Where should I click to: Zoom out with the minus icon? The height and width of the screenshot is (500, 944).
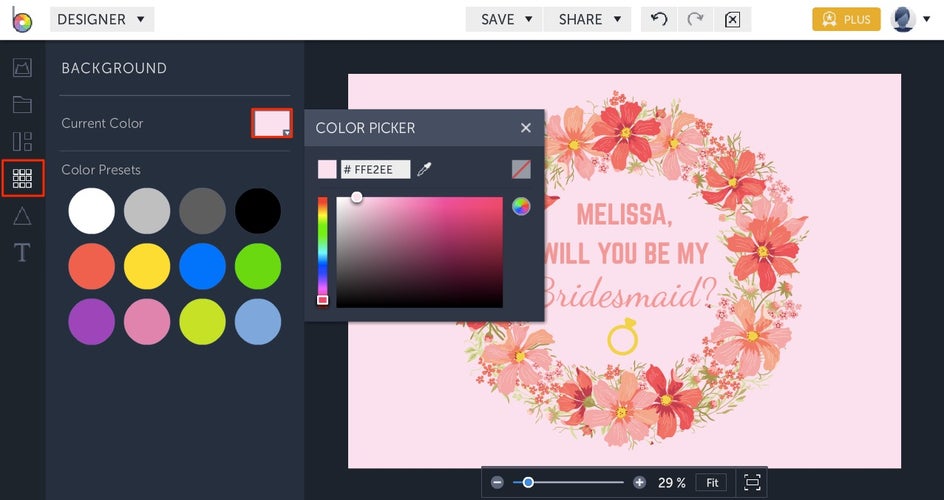coord(497,483)
